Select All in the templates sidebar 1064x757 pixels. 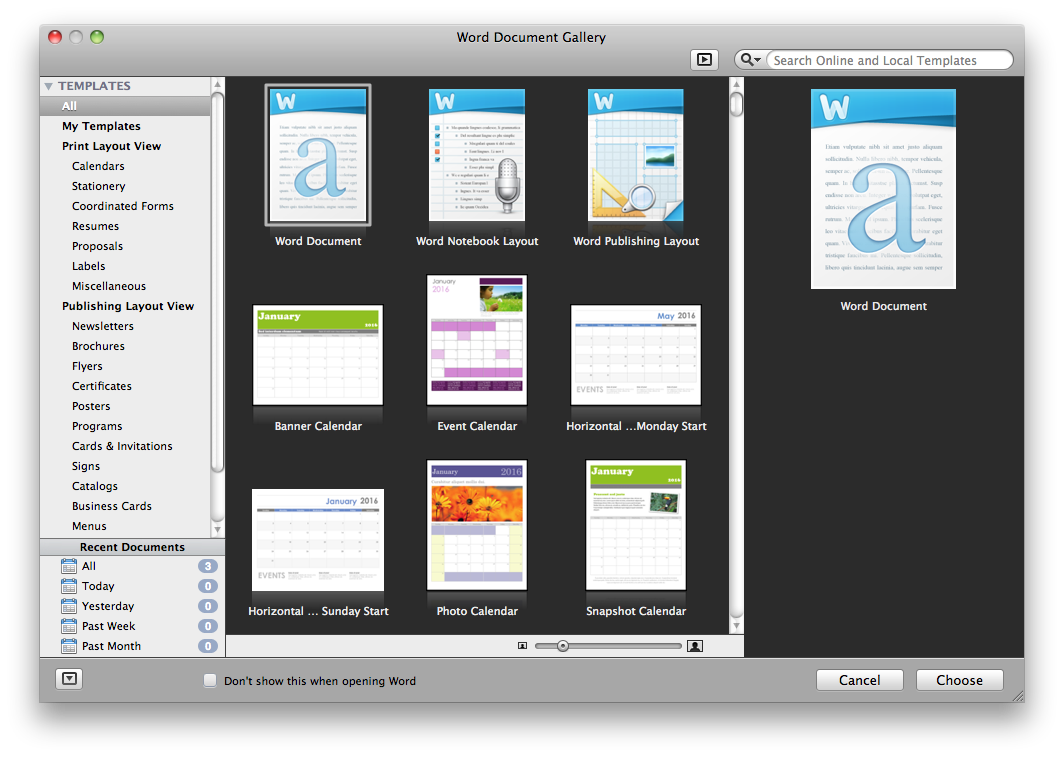pyautogui.click(x=126, y=106)
